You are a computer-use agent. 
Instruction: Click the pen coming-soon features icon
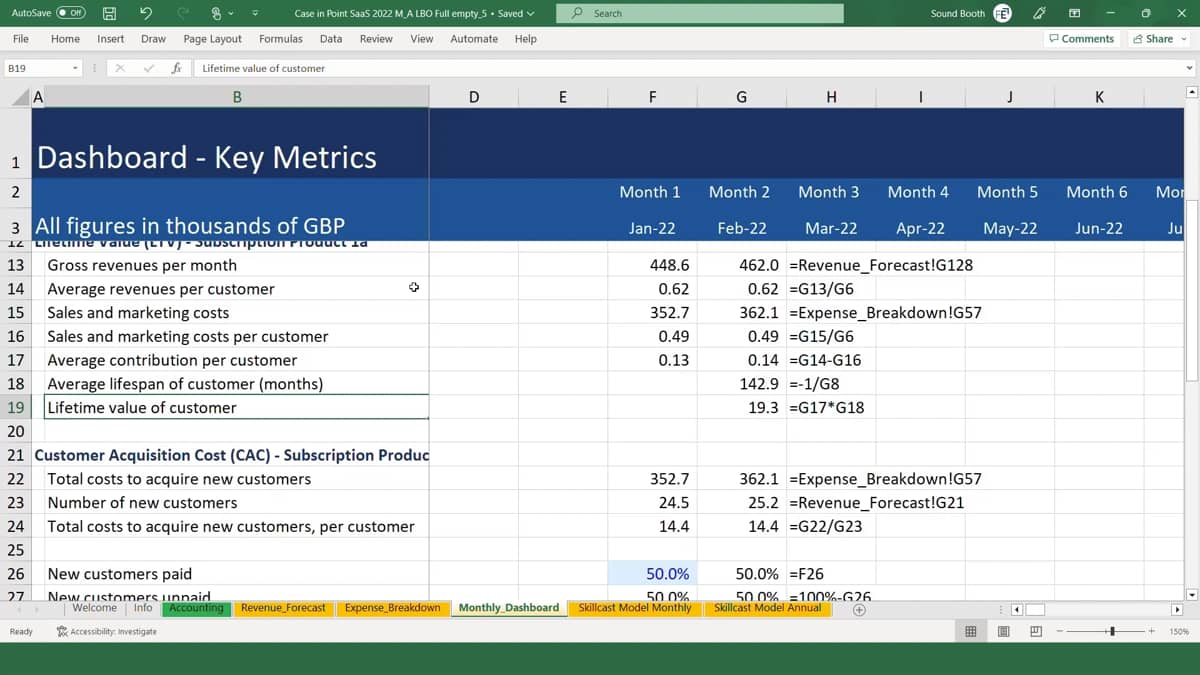coord(1039,13)
